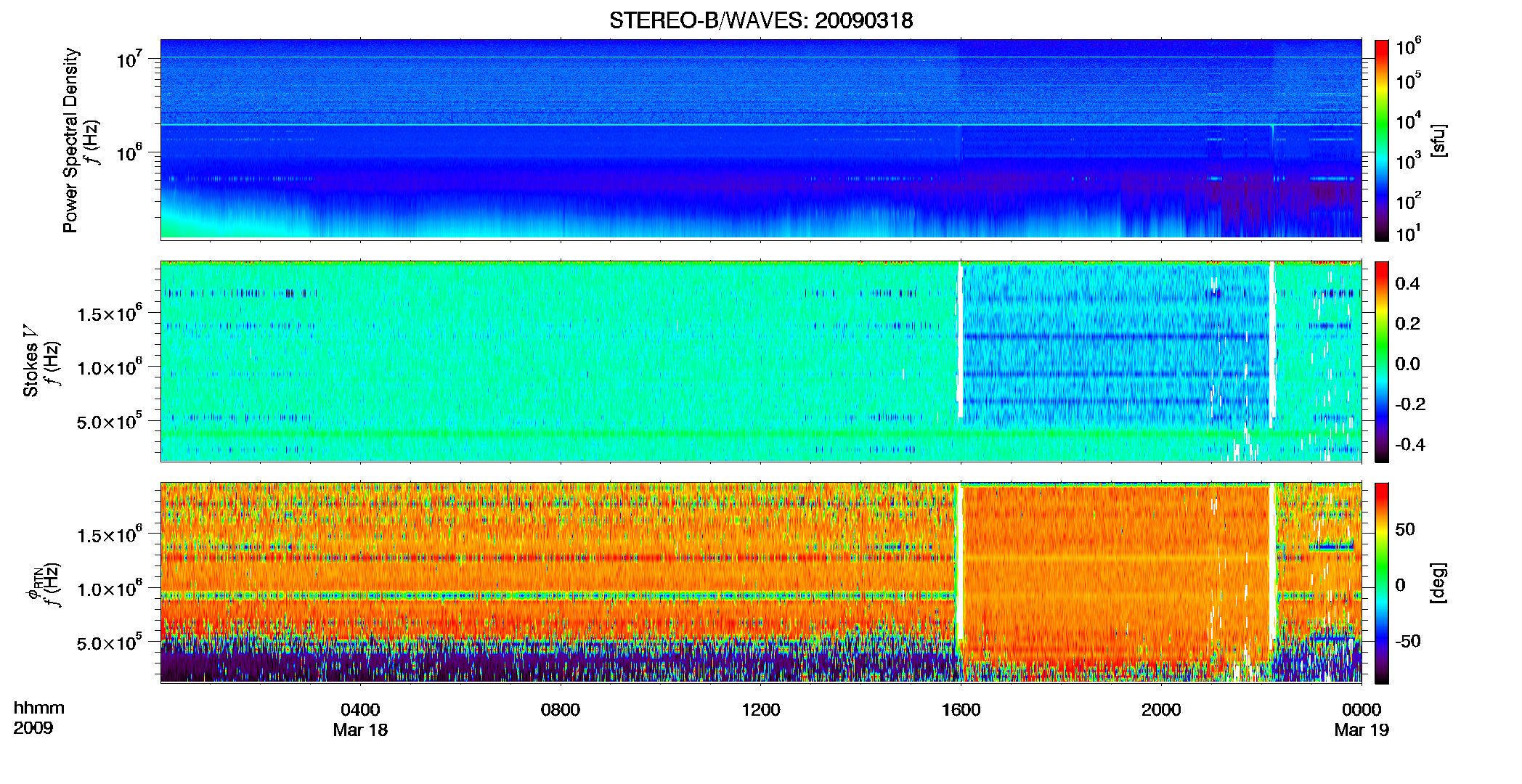The width and height of the screenshot is (1522, 784).
Task: Click the Stokes V color bar
Action: [x=1382, y=362]
